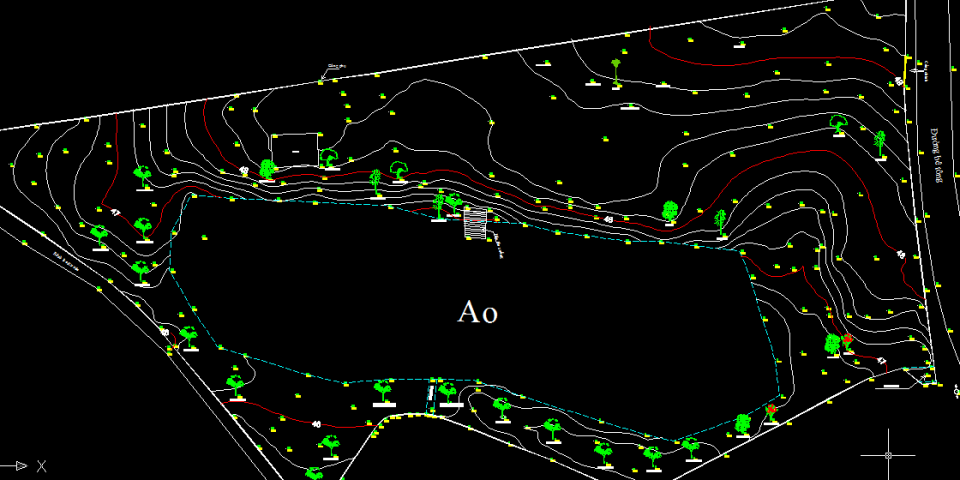Select the hatched stairs symbol on pond's north bank

tap(476, 223)
